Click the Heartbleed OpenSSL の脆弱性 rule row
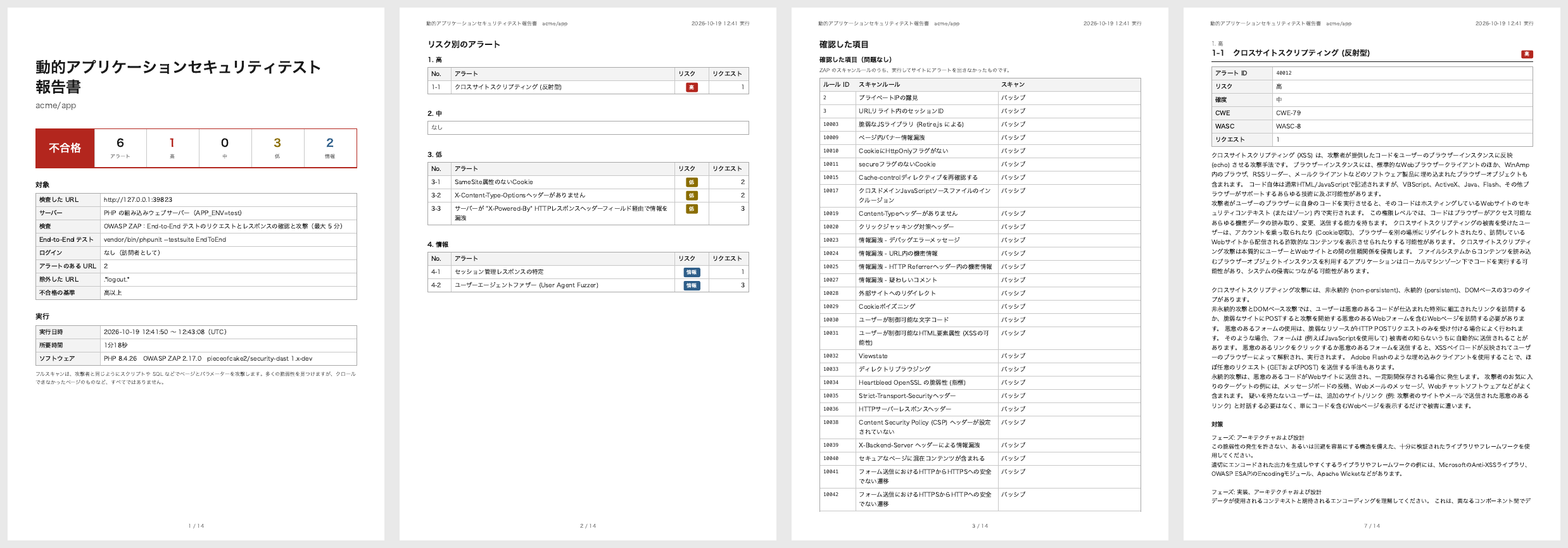Image resolution: width=1568 pixels, height=548 pixels. click(x=980, y=383)
